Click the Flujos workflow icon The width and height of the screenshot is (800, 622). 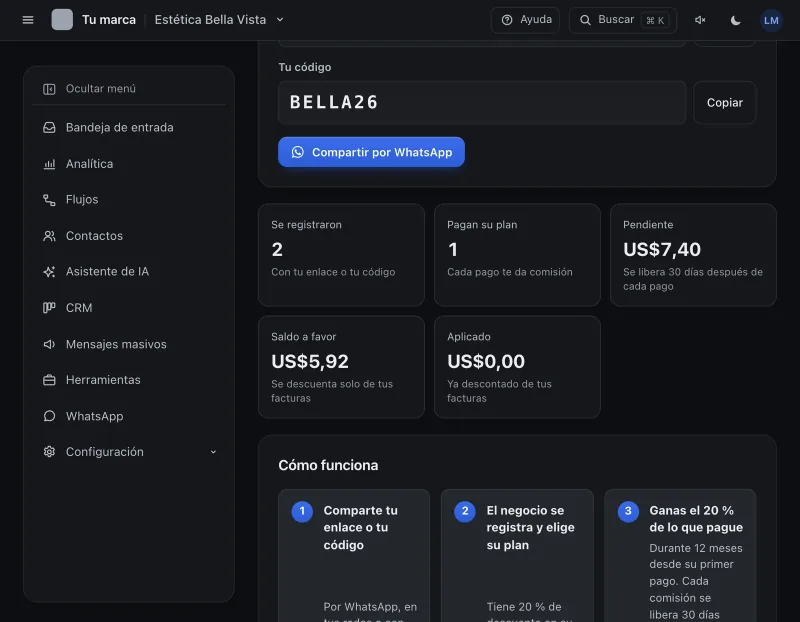49,200
